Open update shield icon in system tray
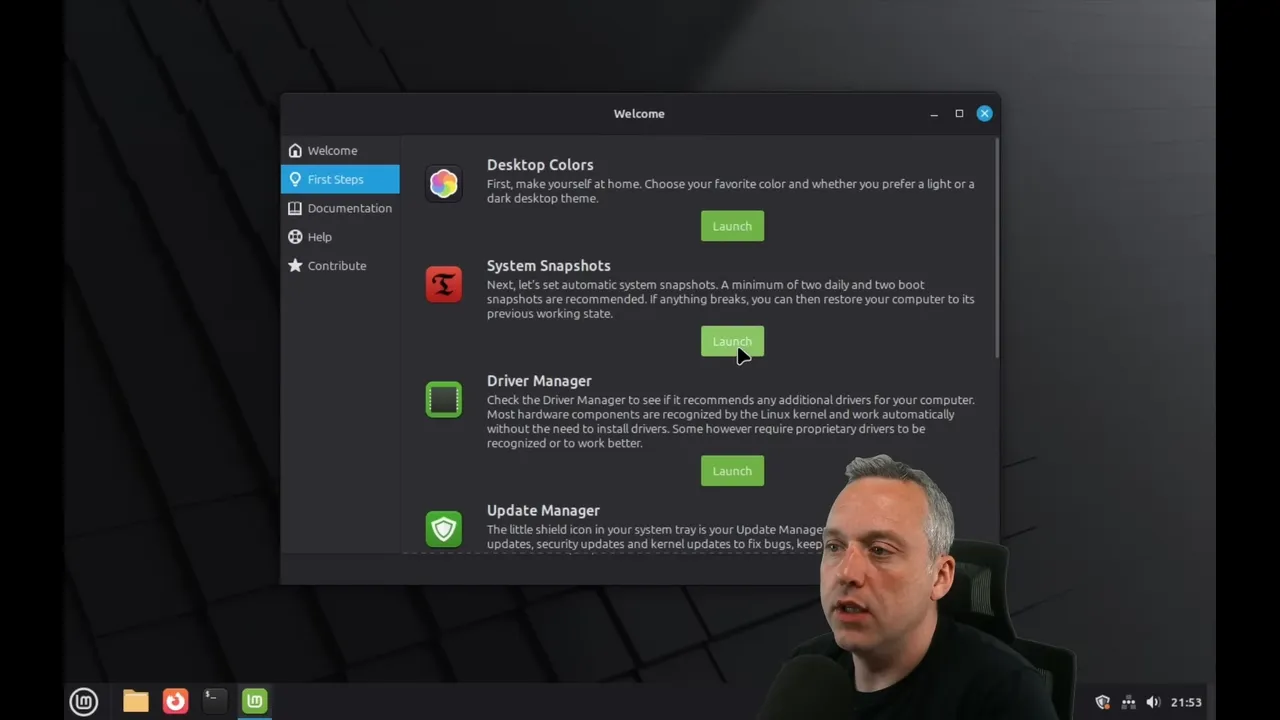Image resolution: width=1280 pixels, height=720 pixels. tap(1102, 702)
